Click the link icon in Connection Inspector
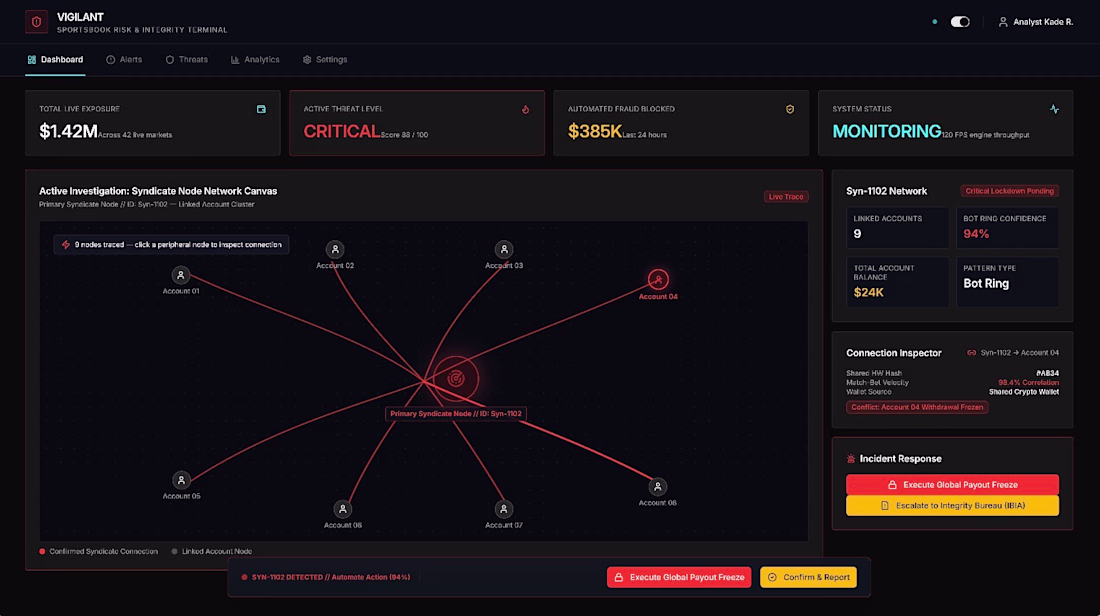Image resolution: width=1100 pixels, height=616 pixels. tap(972, 353)
